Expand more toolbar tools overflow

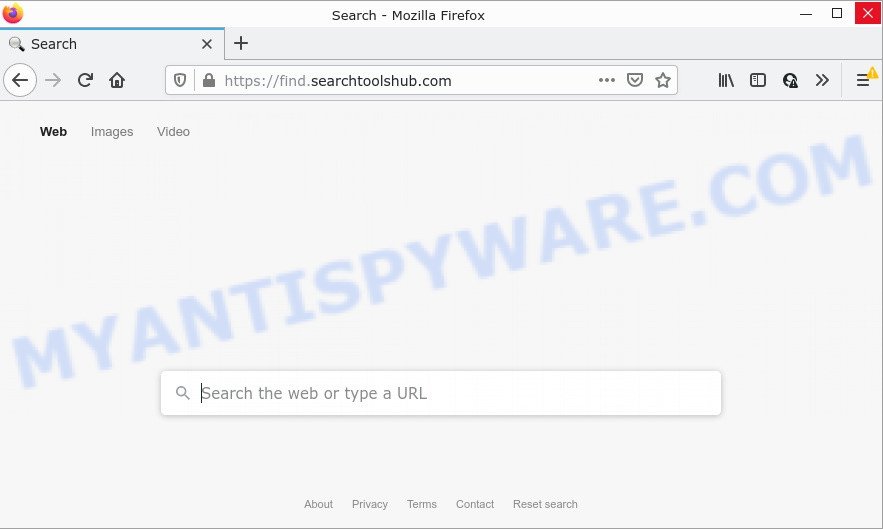click(822, 81)
